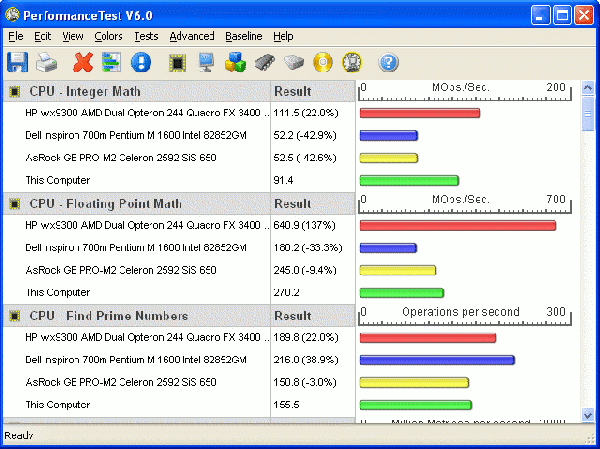This screenshot has height=449, width=600.
Task: Select Dell Inspiron row under Floating Point Math
Action: point(179,248)
